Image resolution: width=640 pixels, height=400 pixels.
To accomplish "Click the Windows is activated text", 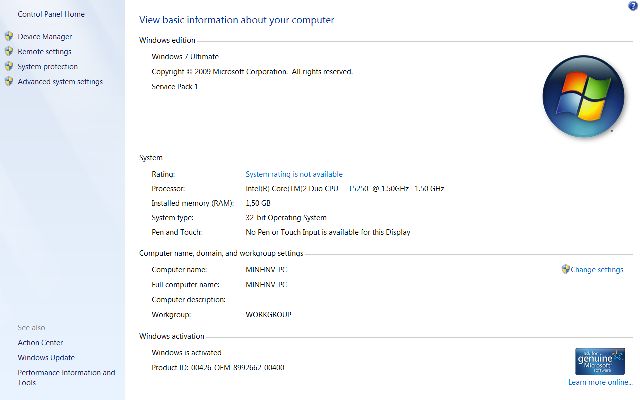I will coord(186,352).
